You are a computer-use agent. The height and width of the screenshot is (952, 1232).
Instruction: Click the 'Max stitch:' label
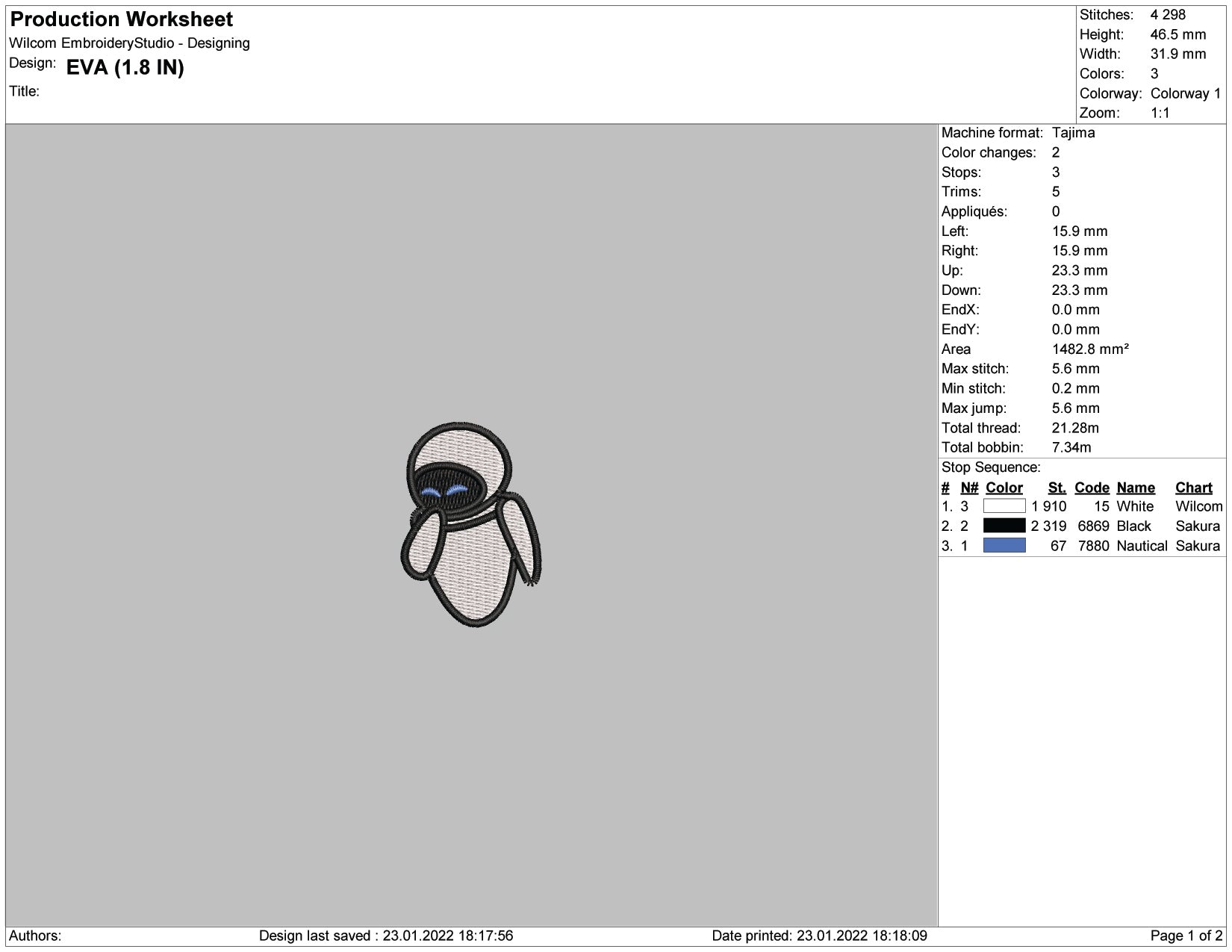(x=975, y=369)
